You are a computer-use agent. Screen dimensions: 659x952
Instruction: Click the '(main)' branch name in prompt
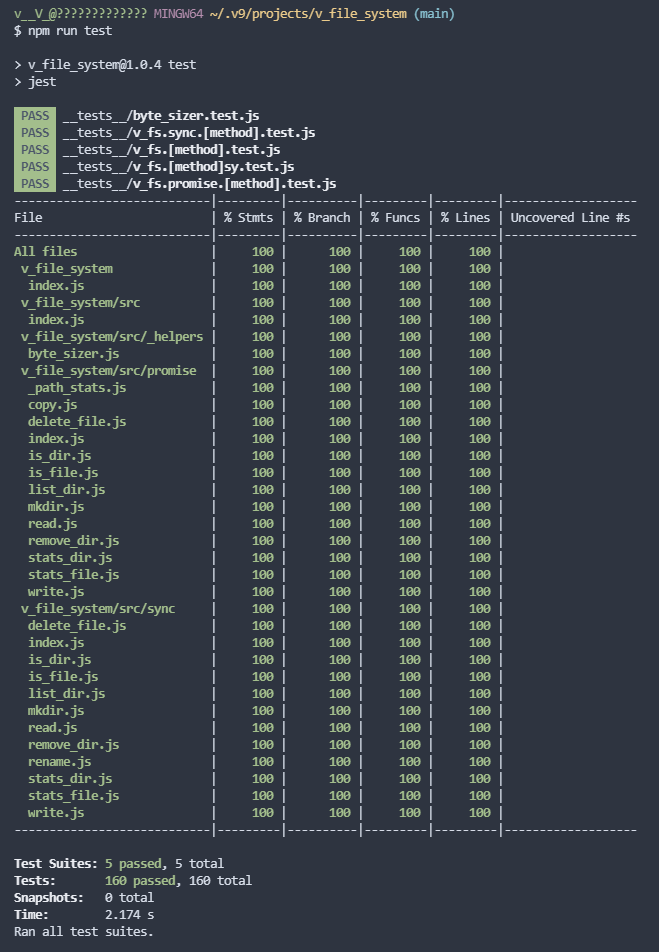434,13
